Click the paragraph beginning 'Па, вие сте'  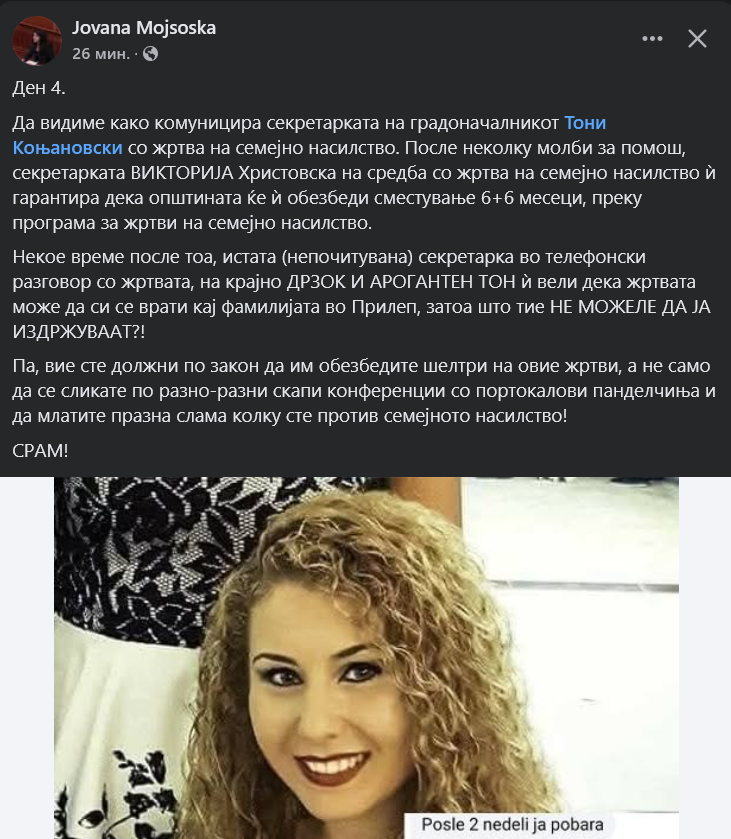(x=364, y=391)
